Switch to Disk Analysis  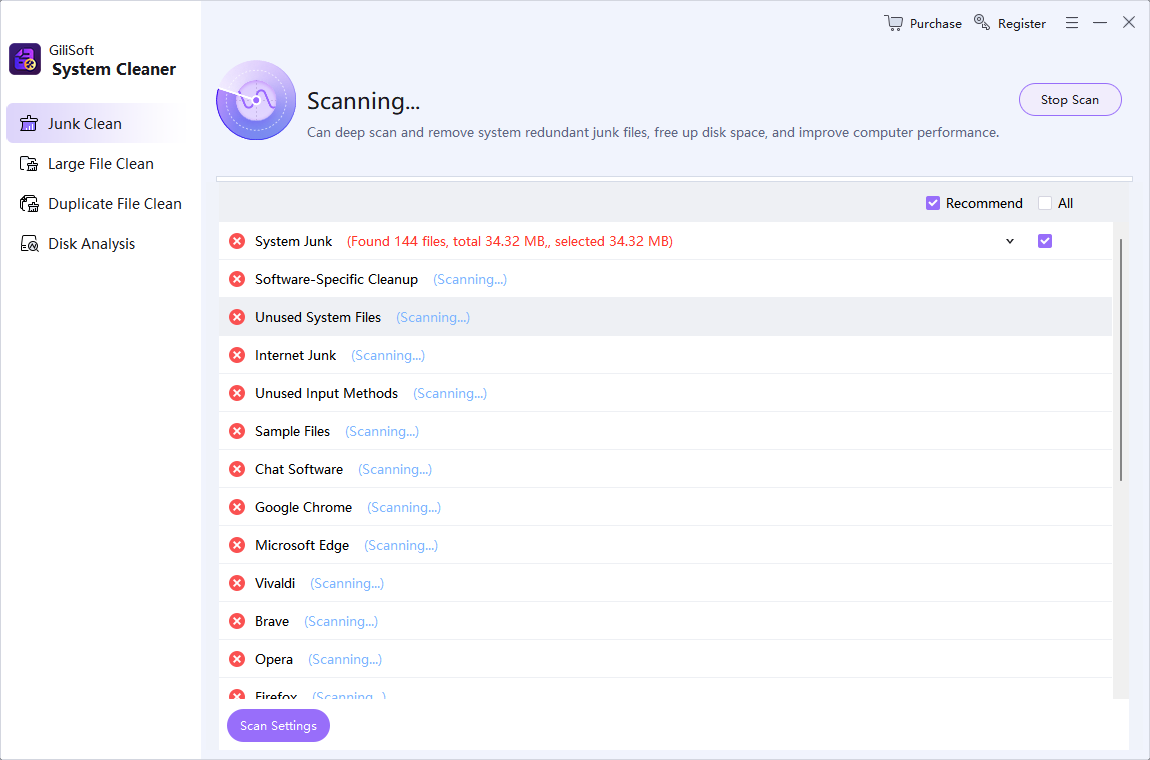pyautogui.click(x=98, y=244)
